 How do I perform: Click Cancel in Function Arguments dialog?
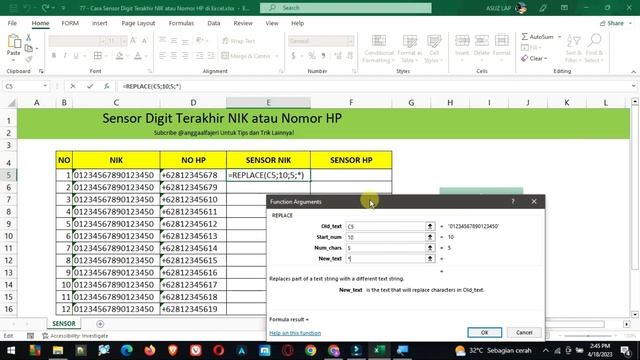[x=524, y=332]
